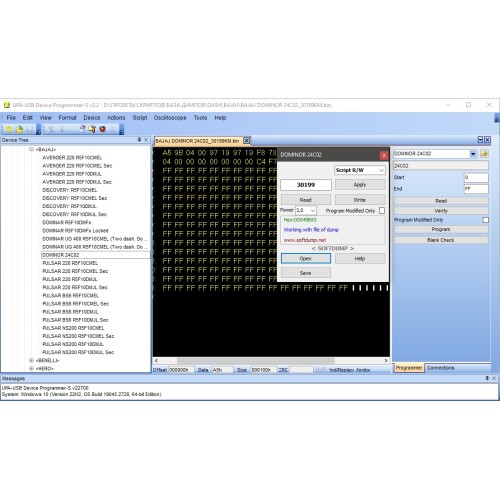Open options of the first toolbar
Viewport: 500px width, 500px height.
point(39,129)
